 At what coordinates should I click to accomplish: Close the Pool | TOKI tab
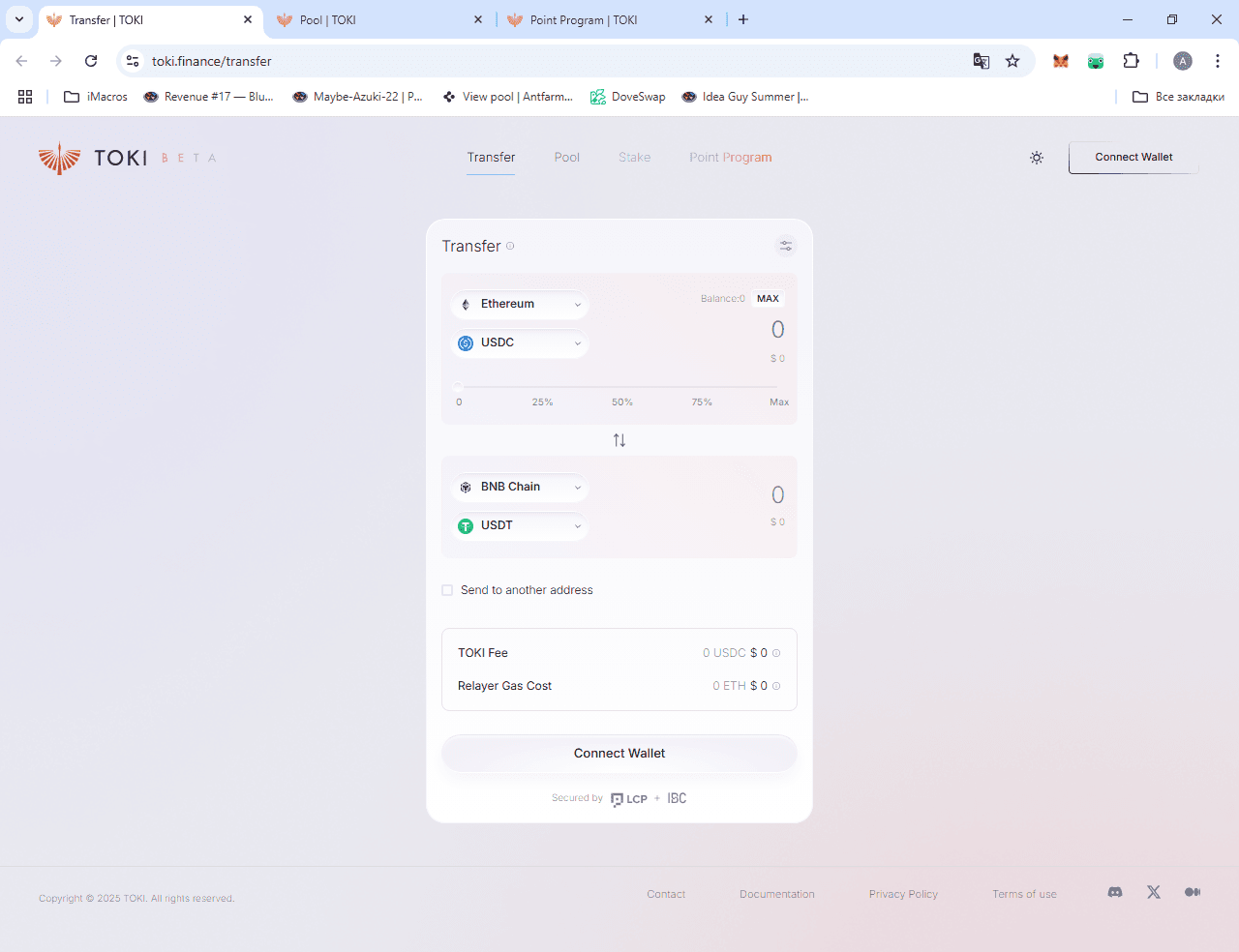coord(478,19)
